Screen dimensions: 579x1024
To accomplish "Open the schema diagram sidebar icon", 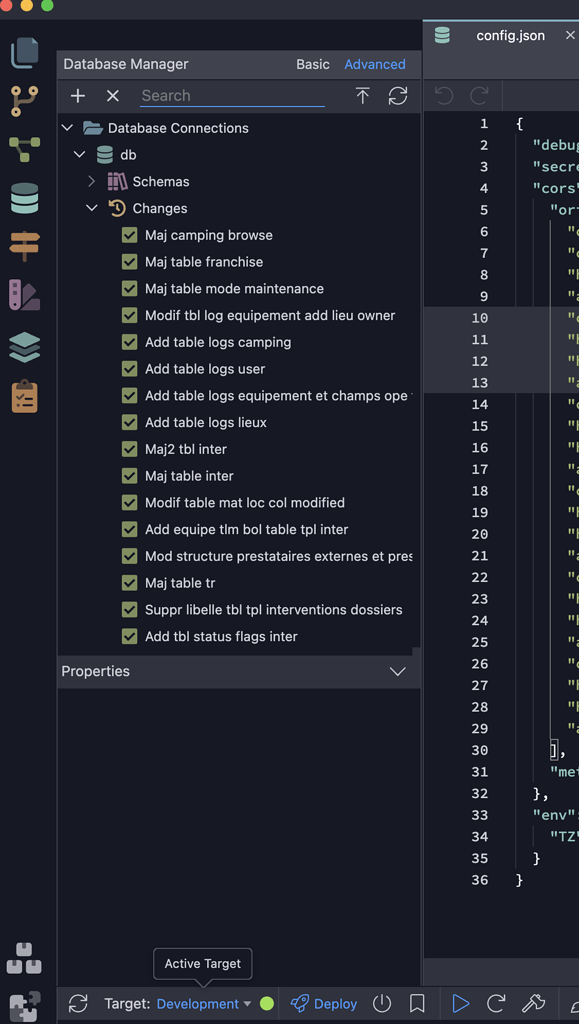I will tap(24, 147).
